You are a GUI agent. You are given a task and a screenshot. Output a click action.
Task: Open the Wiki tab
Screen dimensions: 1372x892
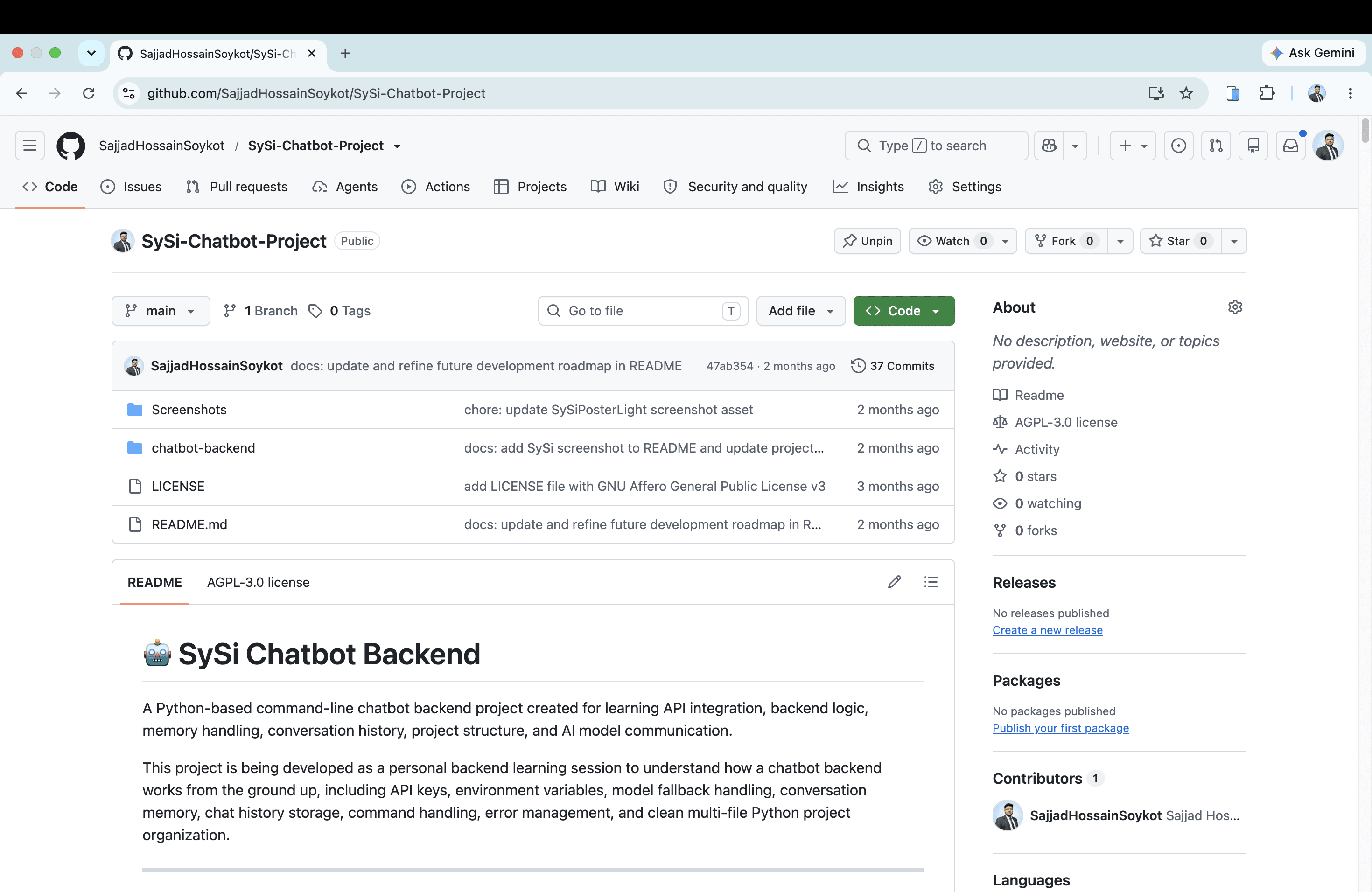615,187
